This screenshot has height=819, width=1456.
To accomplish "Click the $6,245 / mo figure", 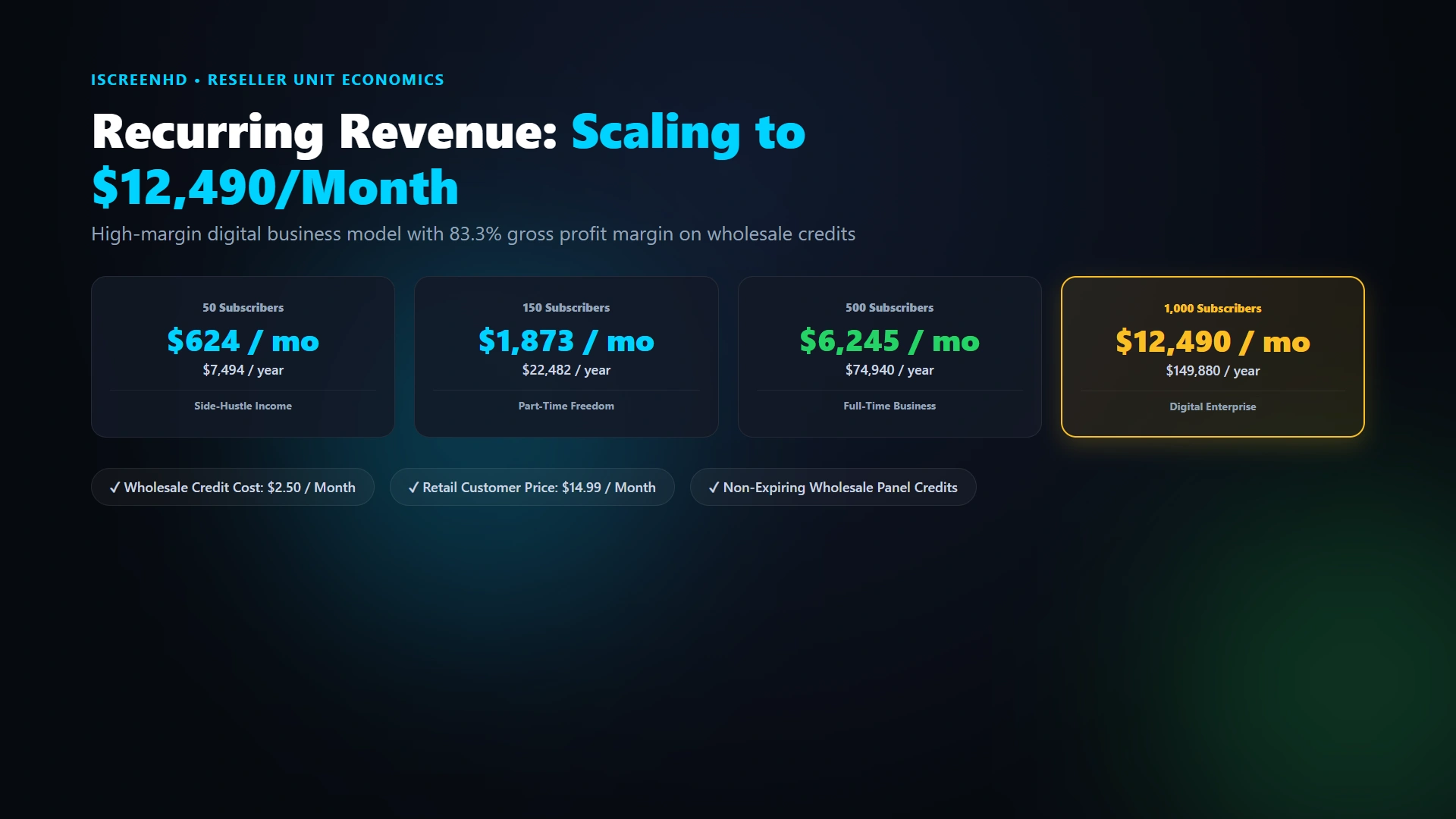I will [x=890, y=341].
